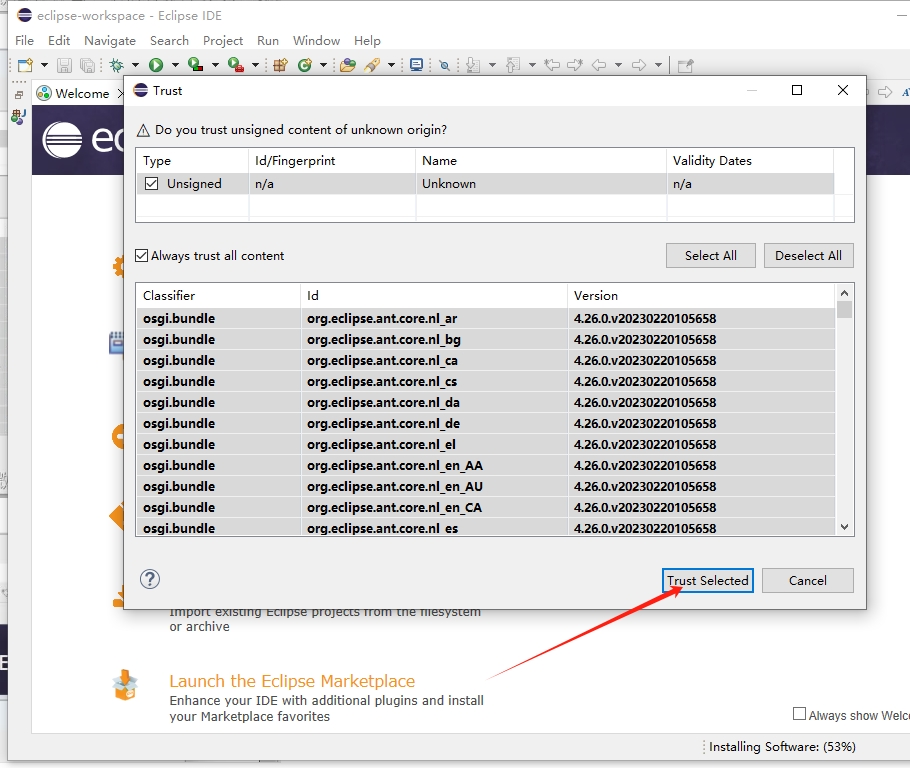Click the External Tools run icon
The width and height of the screenshot is (910, 768).
tap(236, 65)
